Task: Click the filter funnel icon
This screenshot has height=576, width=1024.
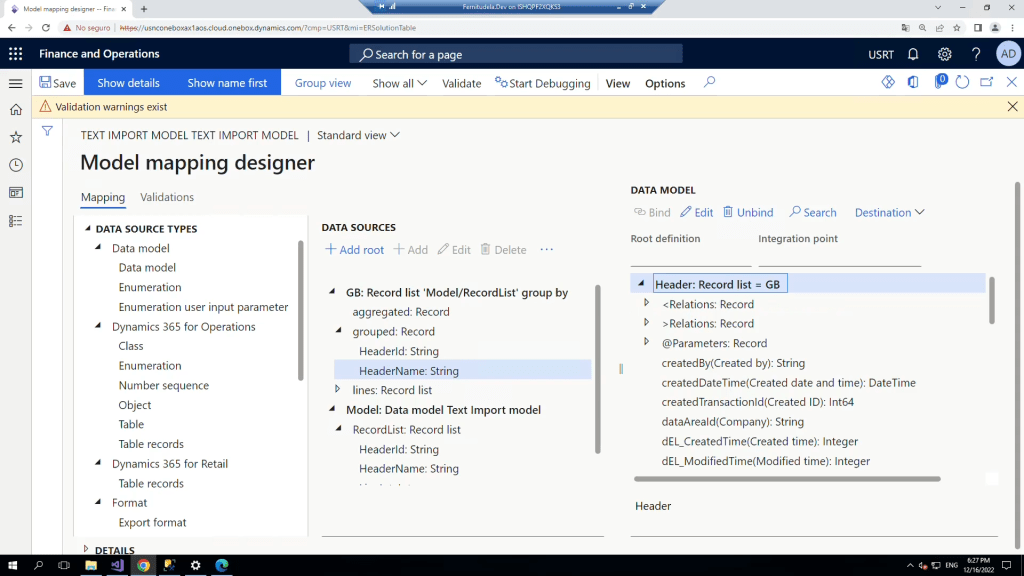Action: click(x=47, y=131)
